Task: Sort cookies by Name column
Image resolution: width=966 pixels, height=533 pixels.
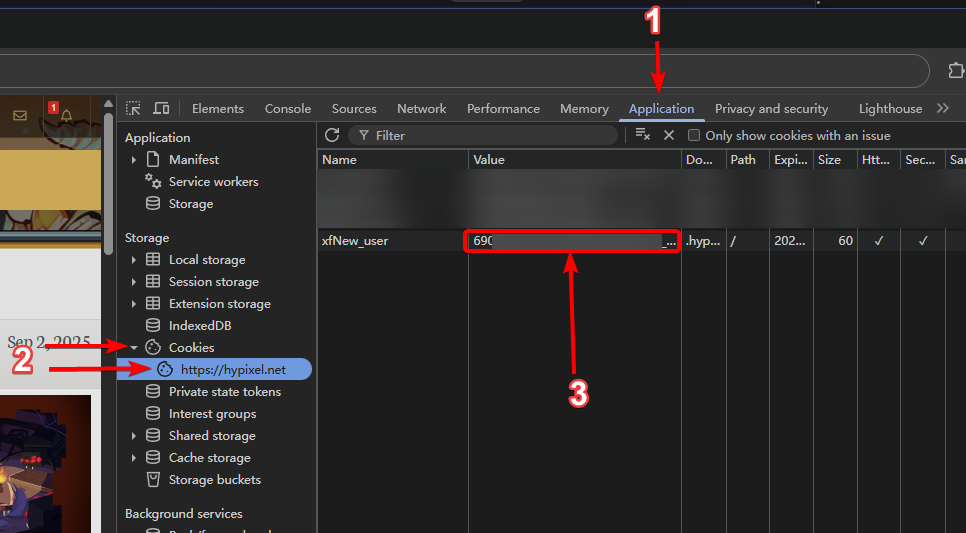Action: [x=393, y=160]
